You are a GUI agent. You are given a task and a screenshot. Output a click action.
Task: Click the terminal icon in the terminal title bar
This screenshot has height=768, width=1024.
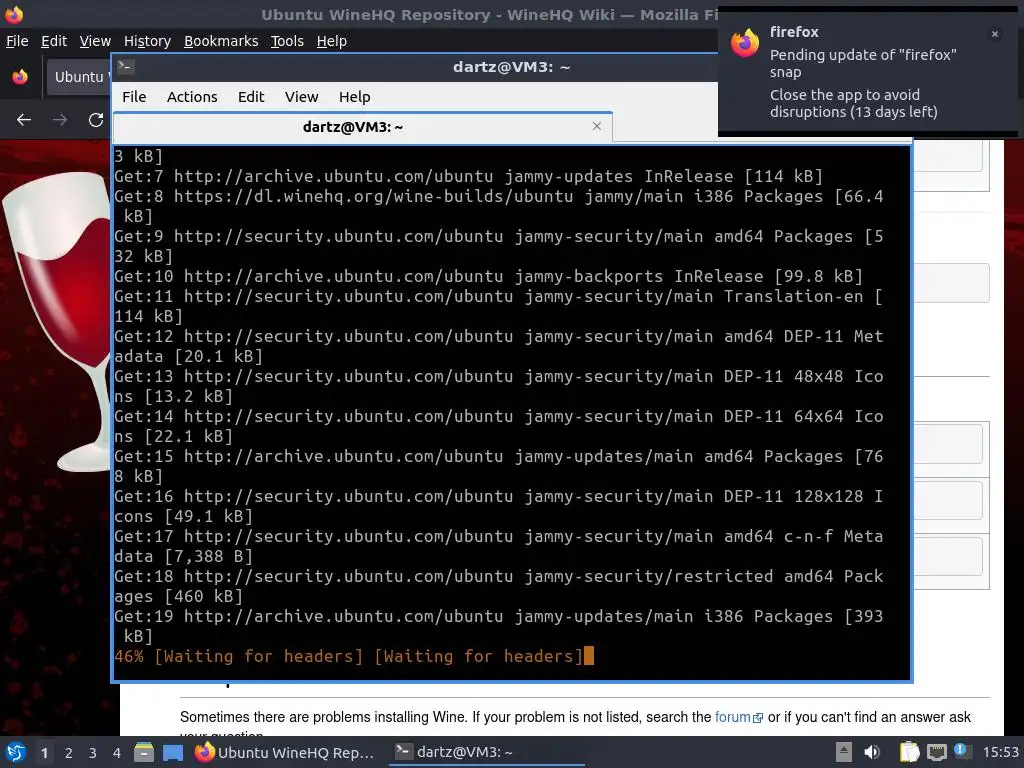point(126,67)
